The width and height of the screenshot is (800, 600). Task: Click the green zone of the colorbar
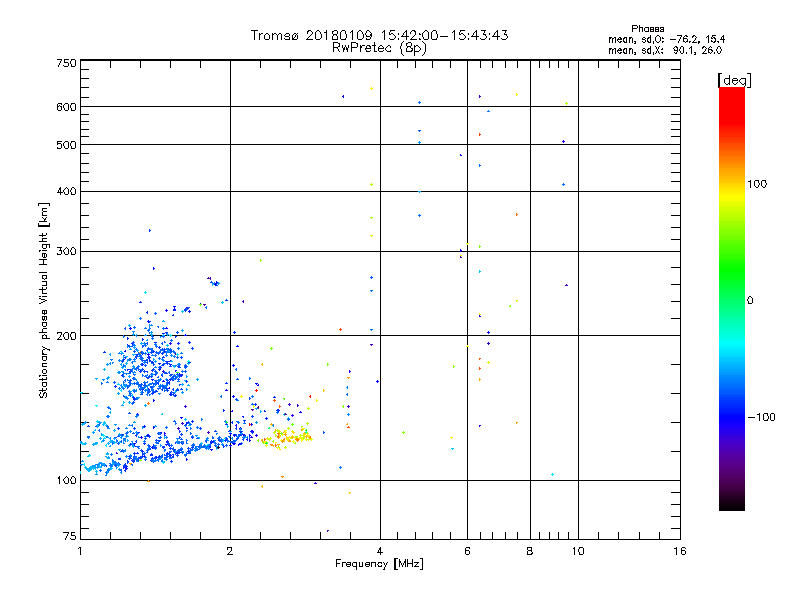point(732,270)
